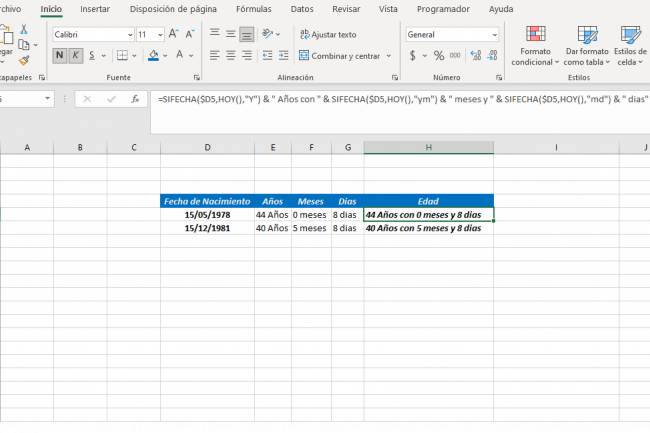The height and width of the screenshot is (433, 650).
Task: Click the Format Painter brush icon
Action: tap(24, 60)
